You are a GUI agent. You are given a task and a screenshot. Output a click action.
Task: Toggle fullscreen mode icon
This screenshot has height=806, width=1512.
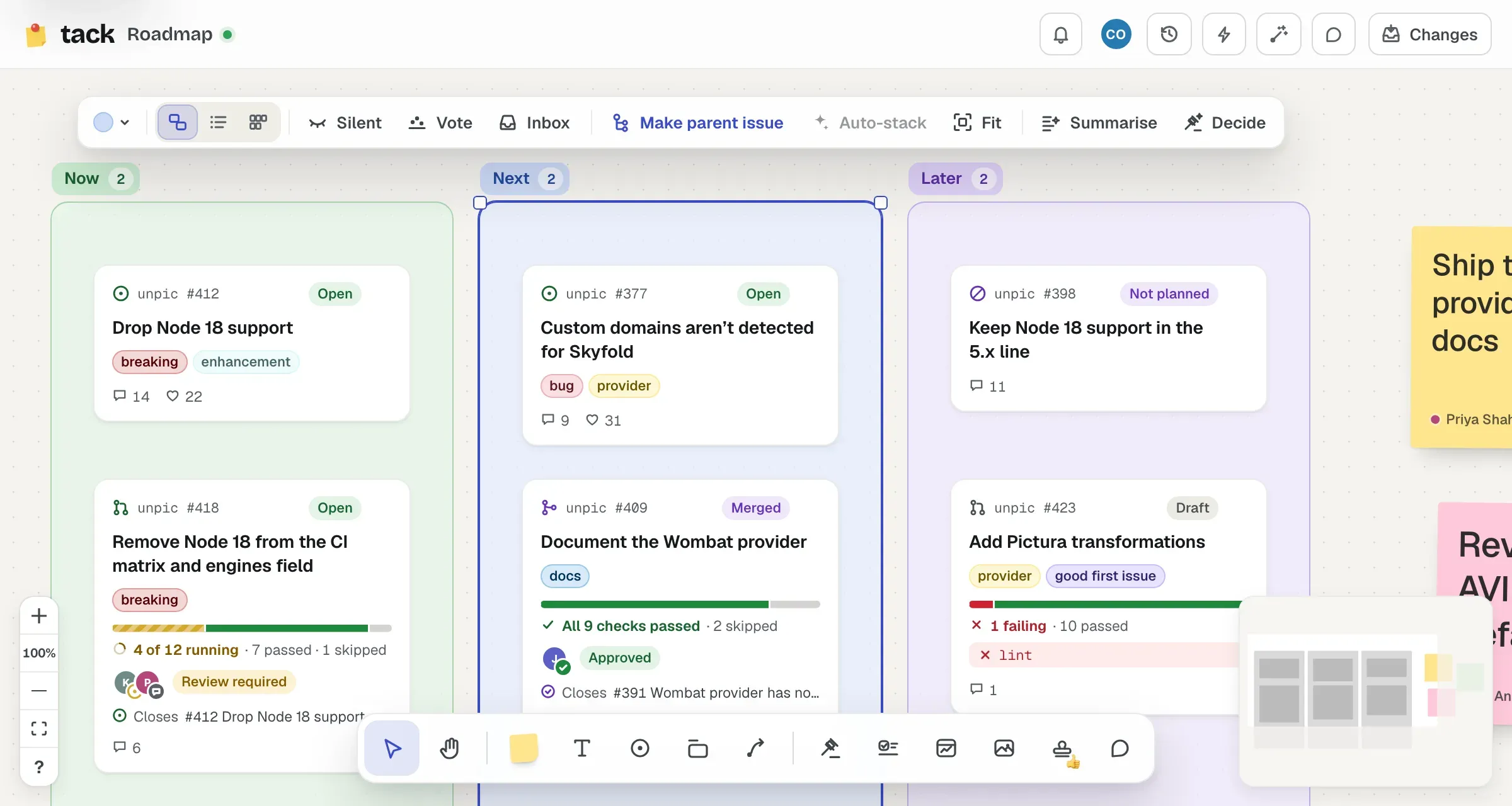tap(39, 729)
